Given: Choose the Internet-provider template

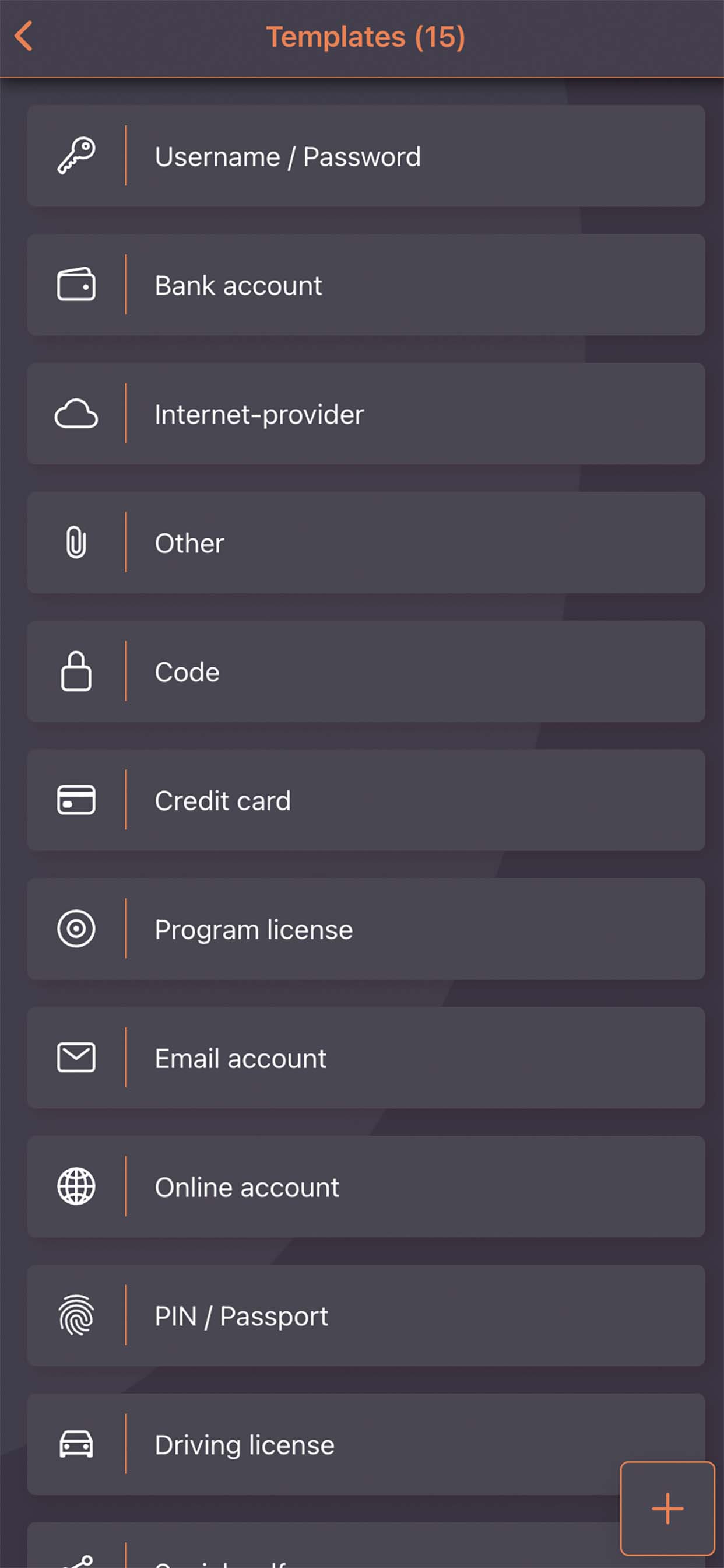Looking at the screenshot, I should coord(365,415).
